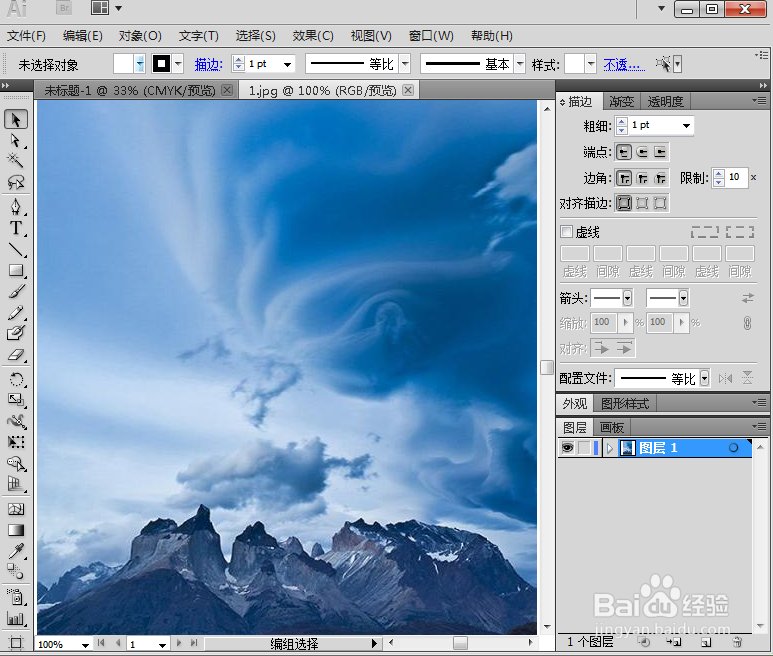Select the Magic Wand tool
Screen dimensions: 773x656
tap(15, 160)
